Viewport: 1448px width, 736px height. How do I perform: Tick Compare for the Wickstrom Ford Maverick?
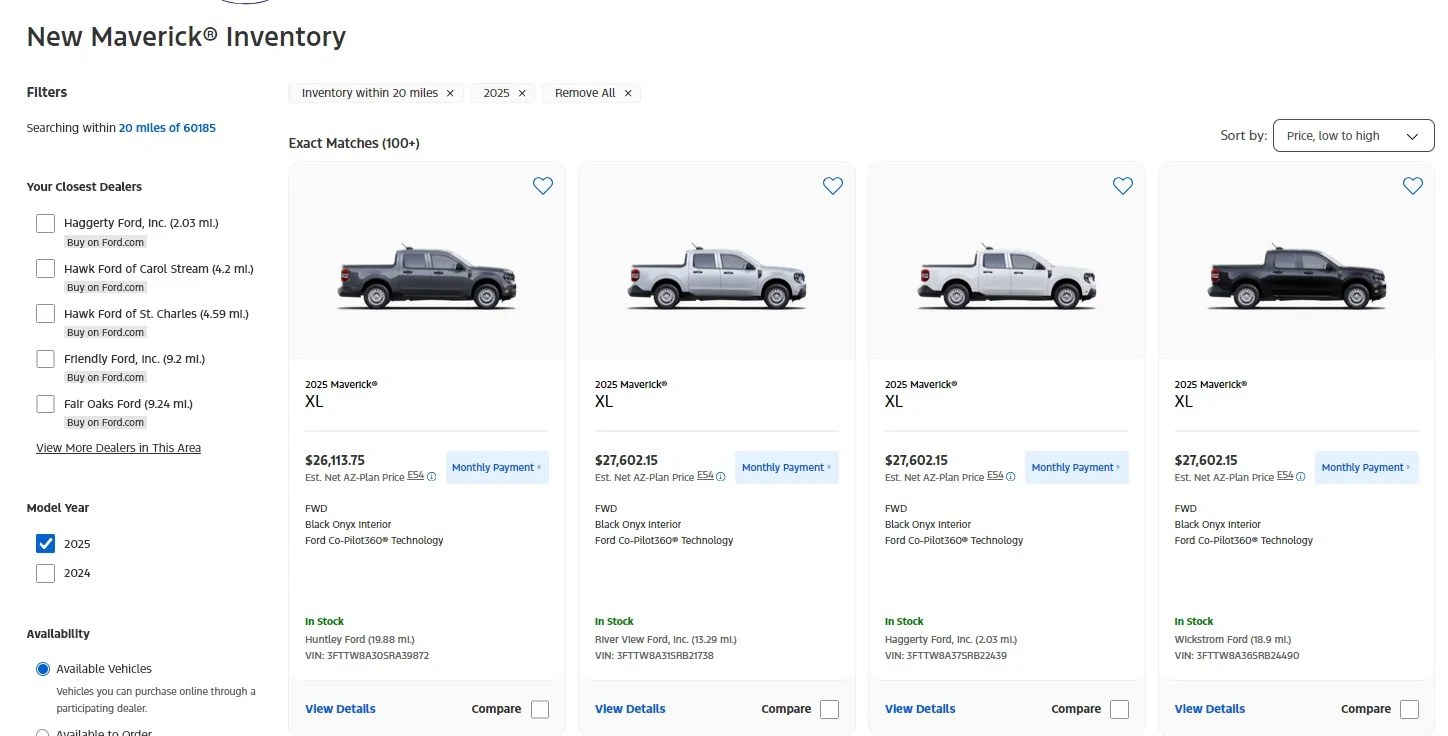[x=1410, y=709]
